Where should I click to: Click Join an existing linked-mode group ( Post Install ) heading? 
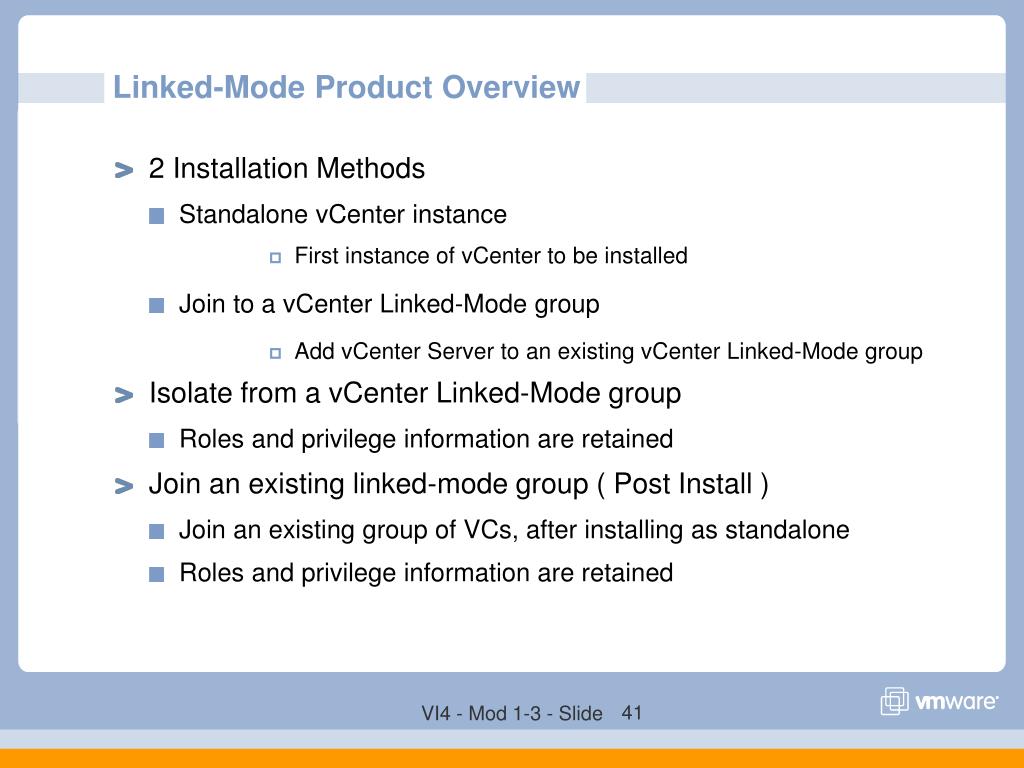(458, 485)
